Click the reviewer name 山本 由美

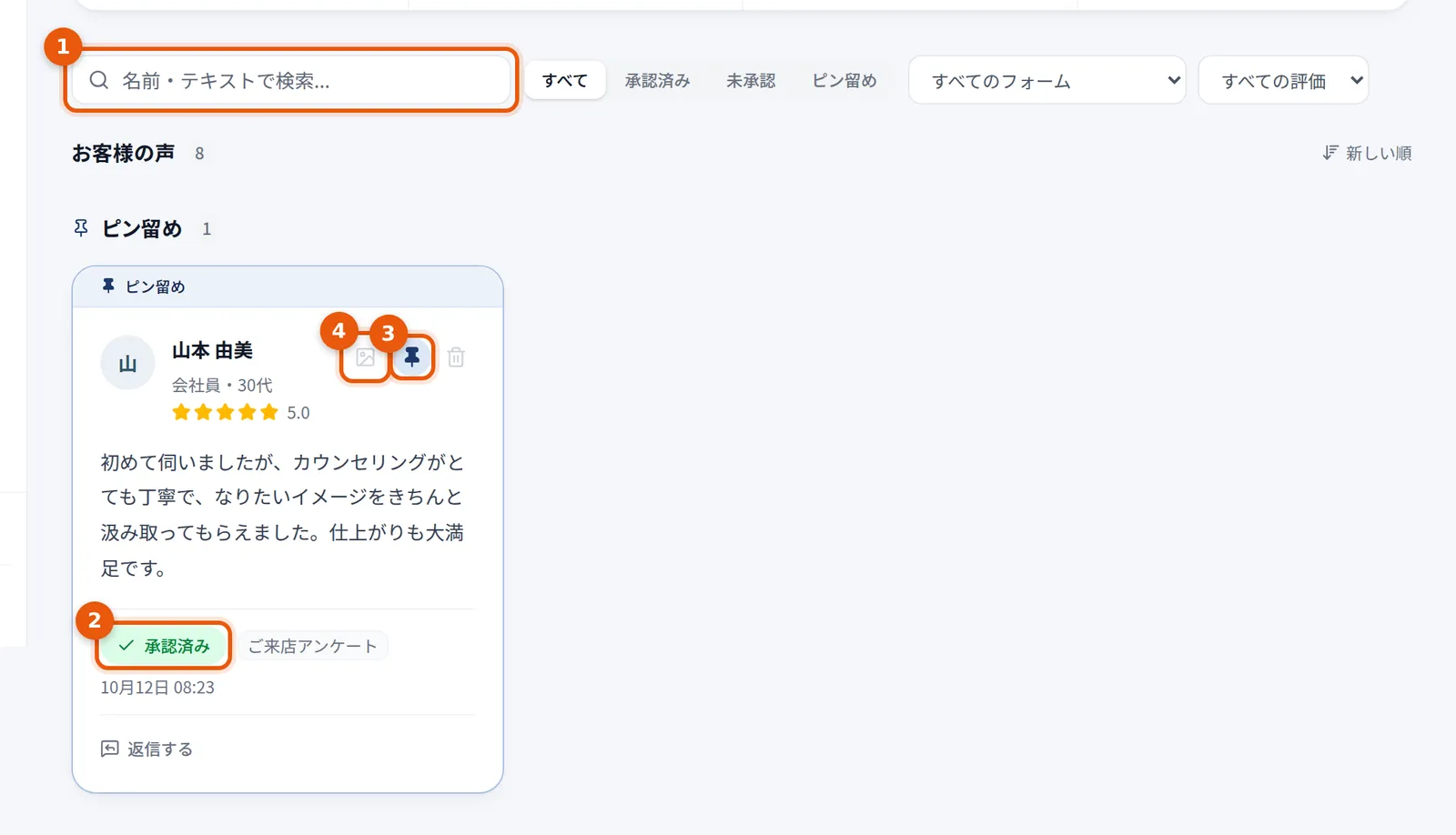click(x=212, y=350)
